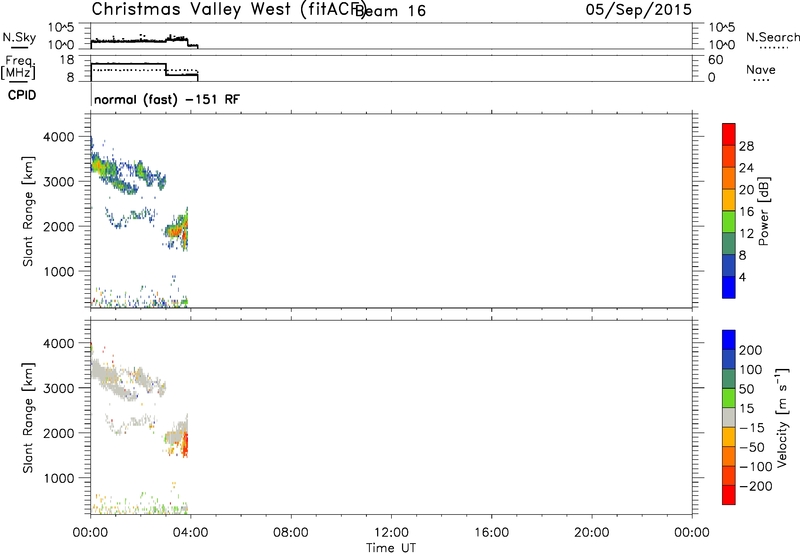The image size is (800, 554).
Task: Click the 'Power [dB]' colorbar label
Action: [763, 211]
